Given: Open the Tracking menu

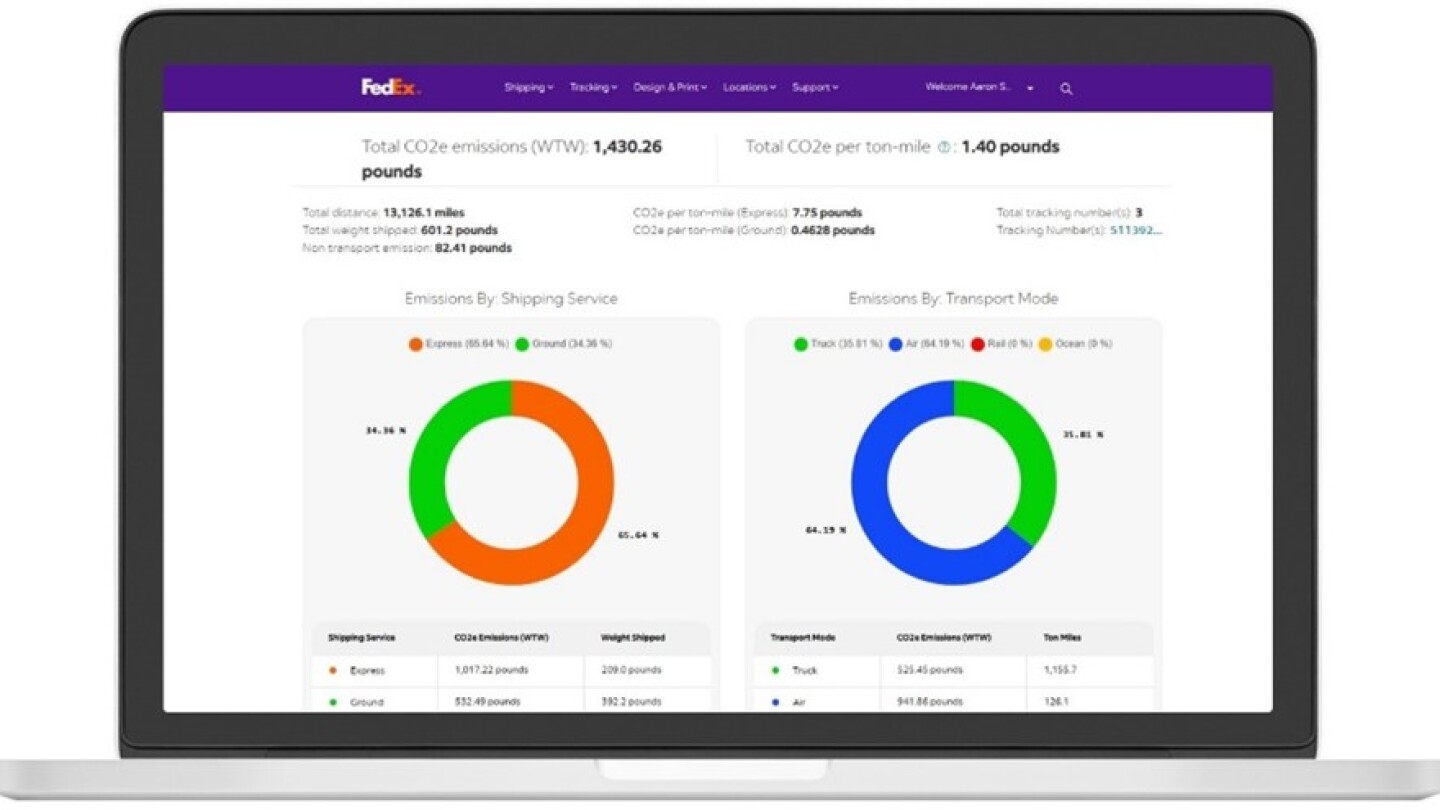Looking at the screenshot, I should 592,88.
